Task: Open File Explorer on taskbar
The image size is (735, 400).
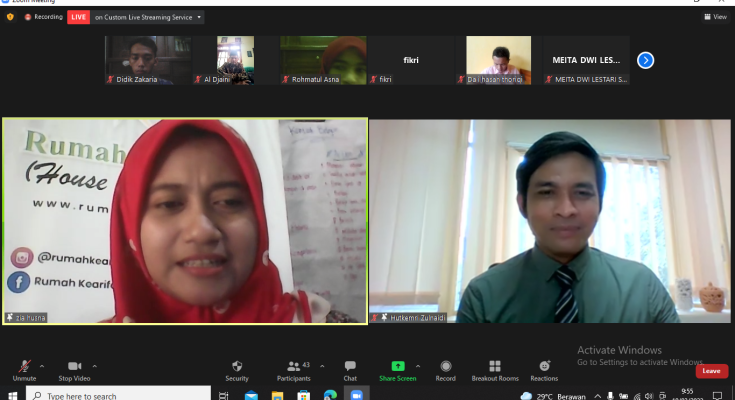Action: click(278, 395)
